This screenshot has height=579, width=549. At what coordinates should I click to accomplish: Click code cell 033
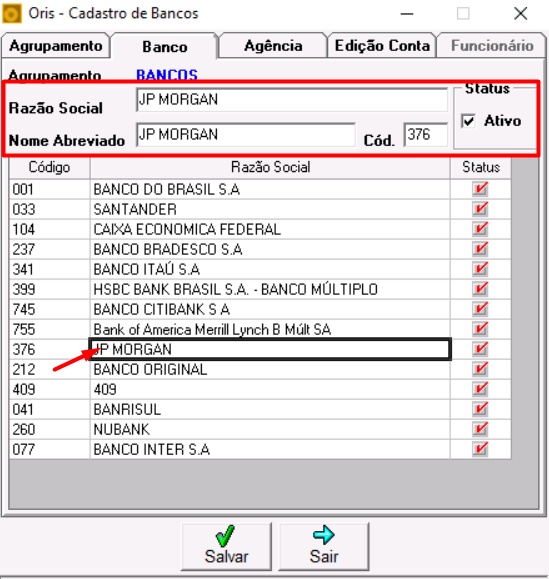pyautogui.click(x=49, y=209)
